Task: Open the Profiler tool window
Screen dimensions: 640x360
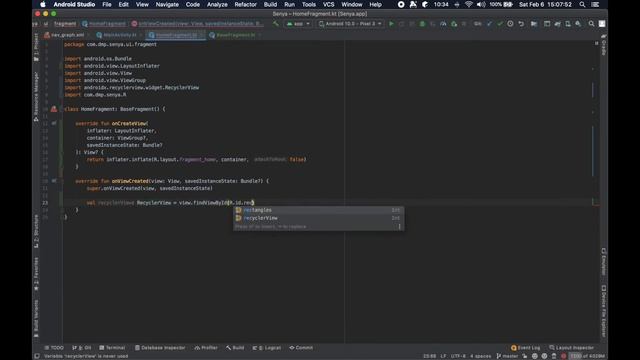Action: 206,348
